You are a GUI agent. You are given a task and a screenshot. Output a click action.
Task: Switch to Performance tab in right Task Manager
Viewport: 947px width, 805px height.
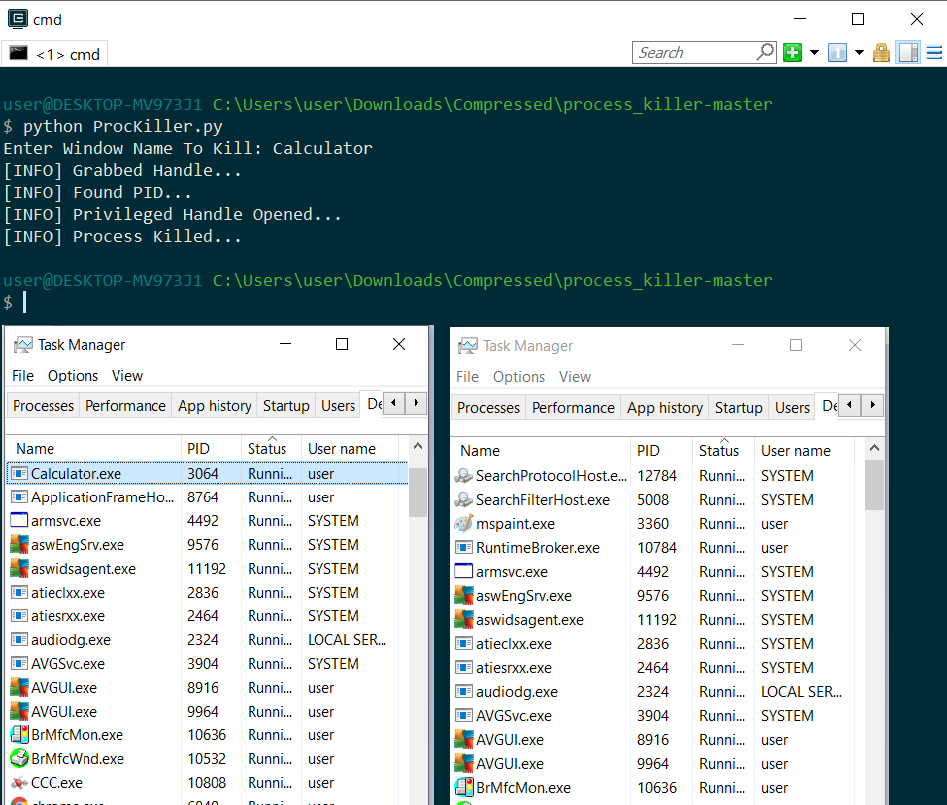click(x=573, y=408)
